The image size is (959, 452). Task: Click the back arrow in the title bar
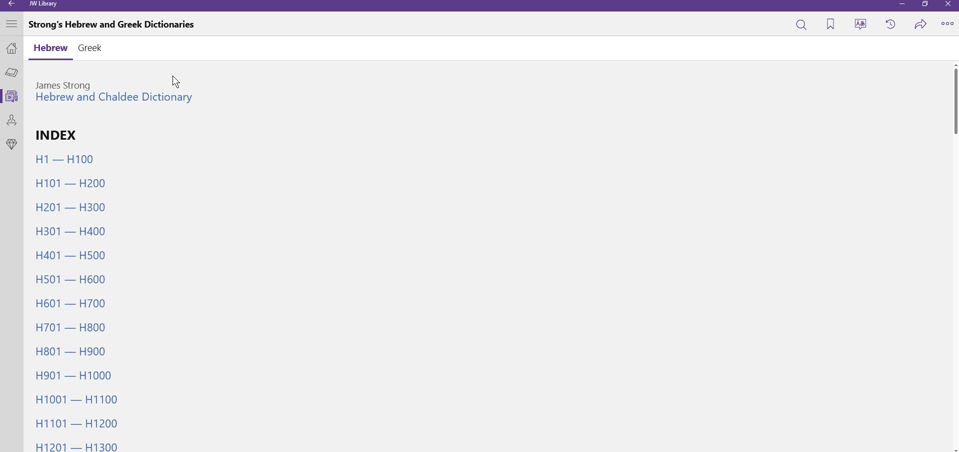click(11, 4)
